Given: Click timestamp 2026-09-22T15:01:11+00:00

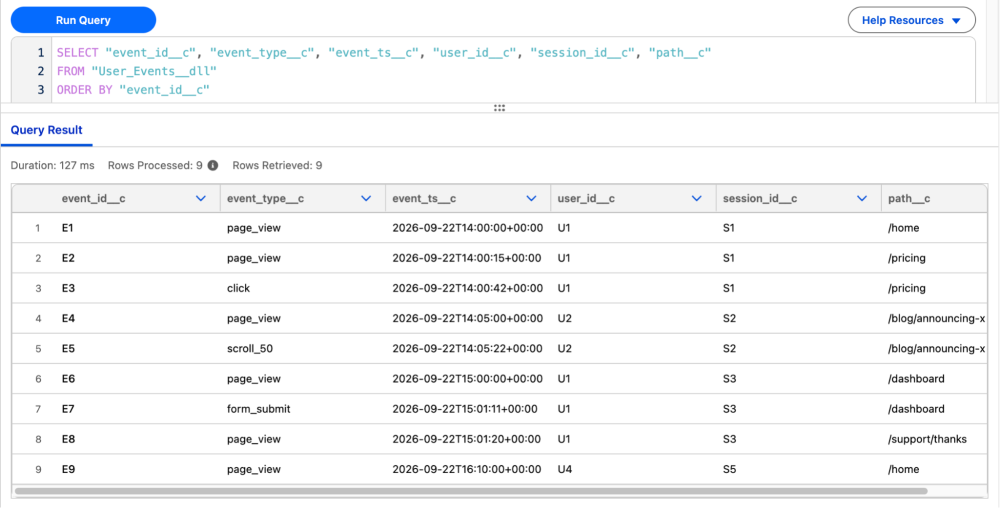Looking at the screenshot, I should point(465,409).
